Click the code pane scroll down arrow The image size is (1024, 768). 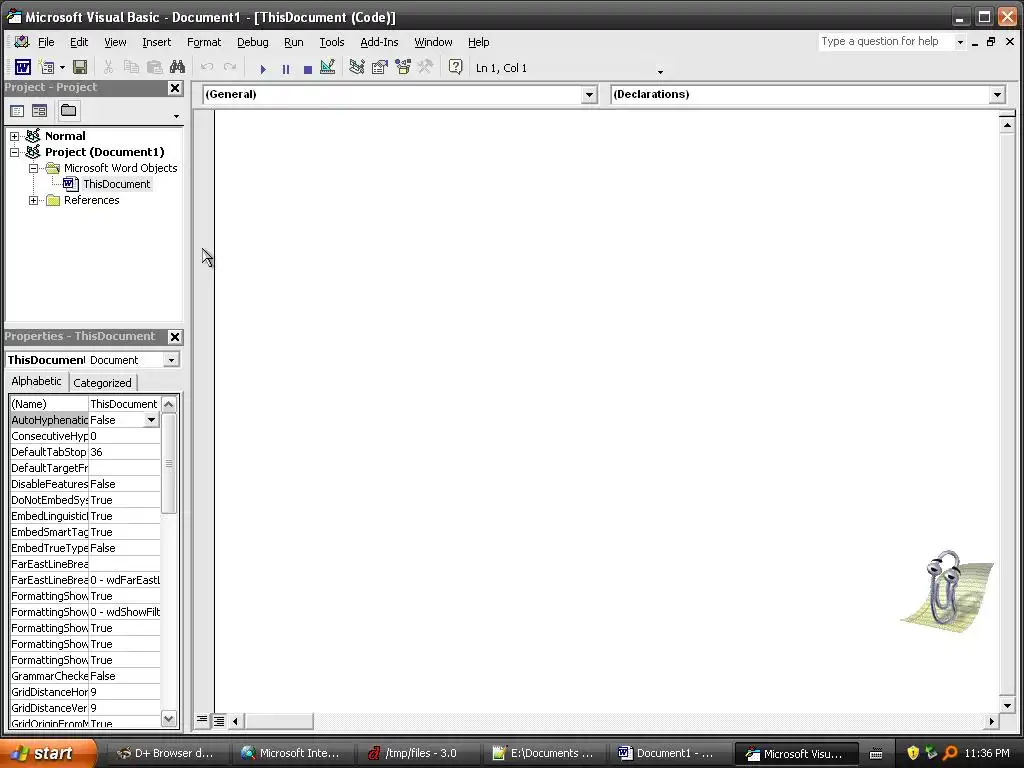click(1007, 705)
